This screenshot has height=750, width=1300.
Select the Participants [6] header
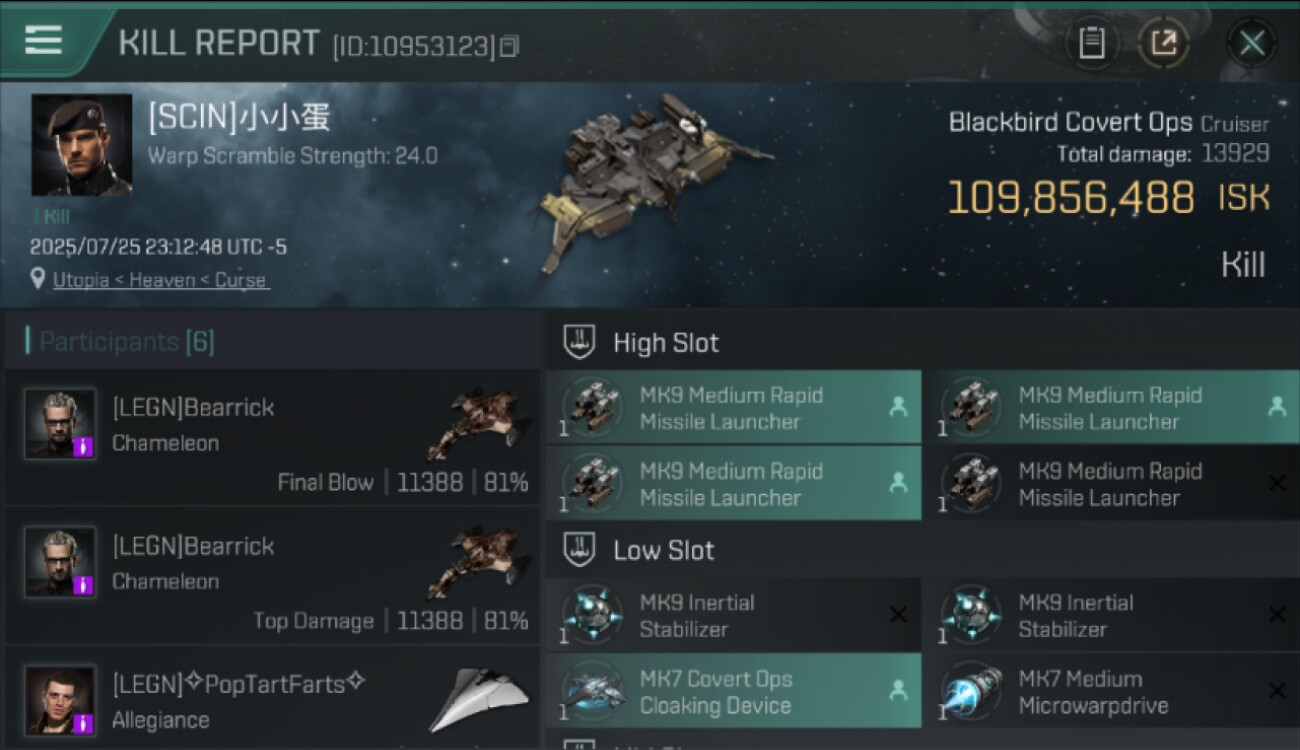tap(126, 342)
